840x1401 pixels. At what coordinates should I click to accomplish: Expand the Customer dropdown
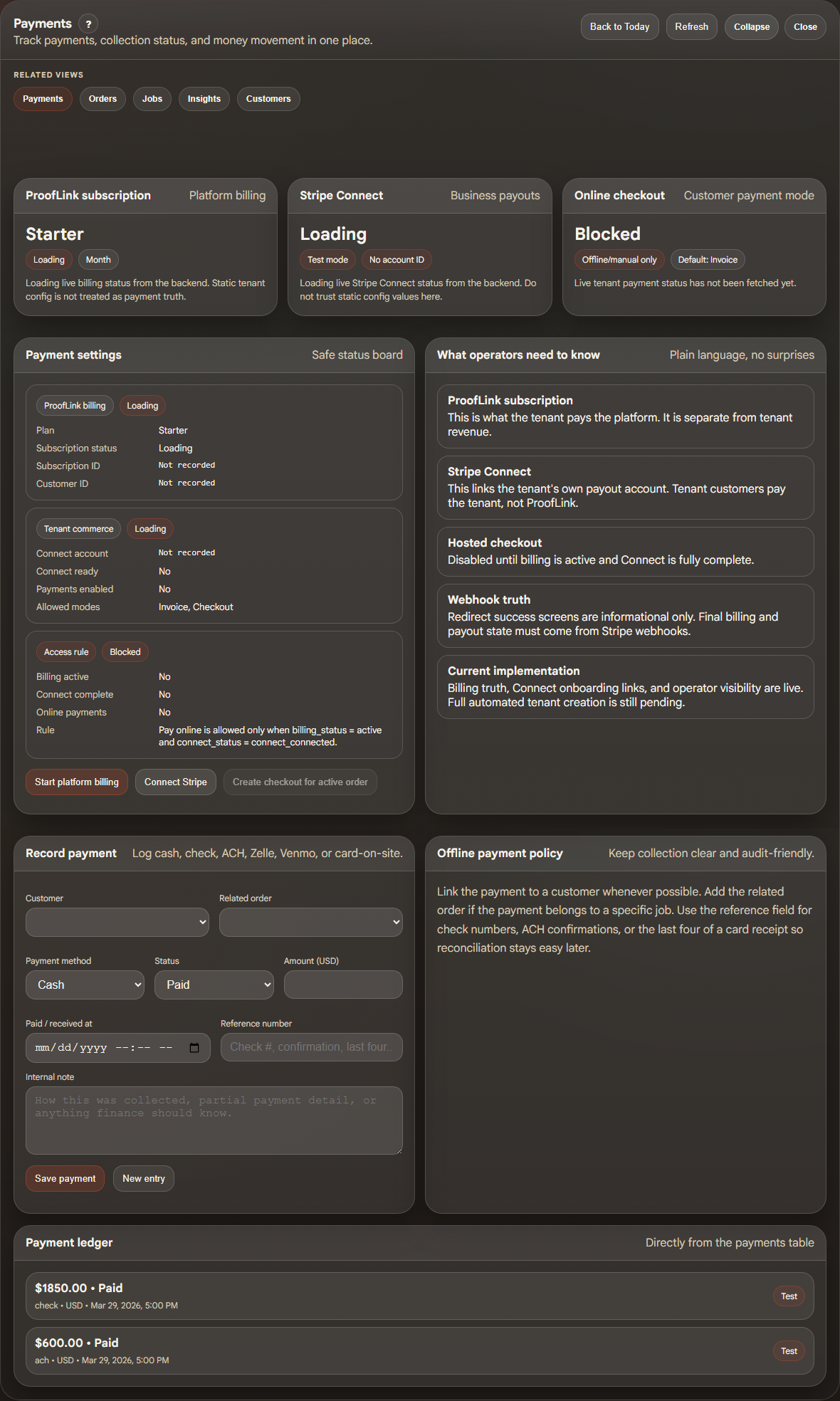point(117,923)
